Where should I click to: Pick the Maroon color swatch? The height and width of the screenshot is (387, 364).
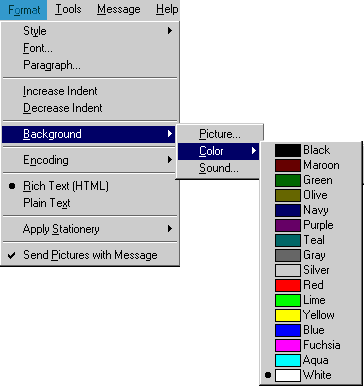pyautogui.click(x=288, y=165)
